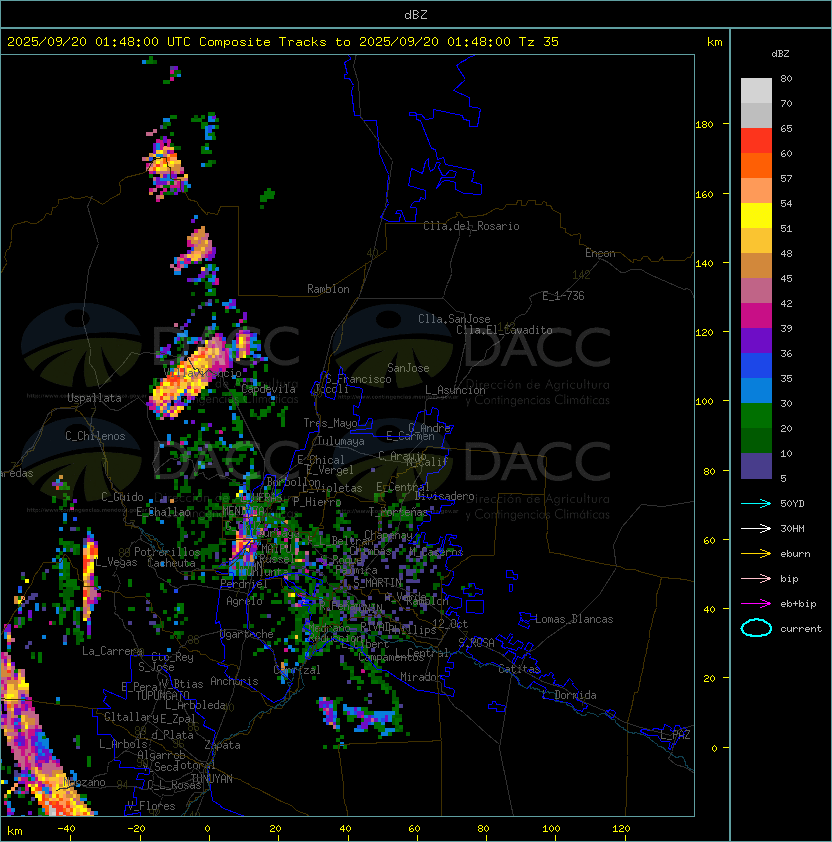The height and width of the screenshot is (842, 832).
Task: Click the TUNUYAN place label
Action: click(212, 779)
